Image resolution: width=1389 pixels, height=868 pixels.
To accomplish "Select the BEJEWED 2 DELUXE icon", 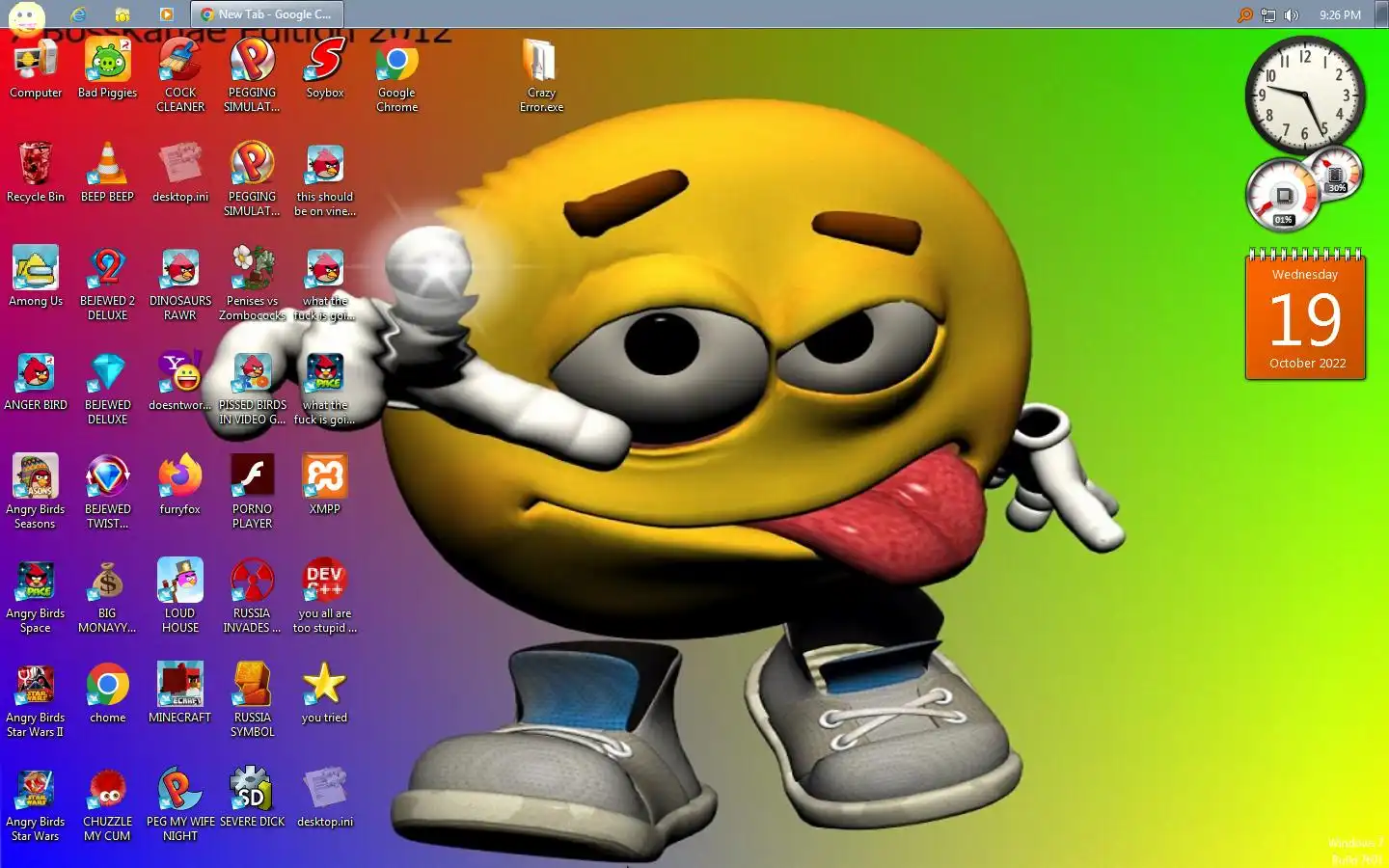I will [107, 285].
